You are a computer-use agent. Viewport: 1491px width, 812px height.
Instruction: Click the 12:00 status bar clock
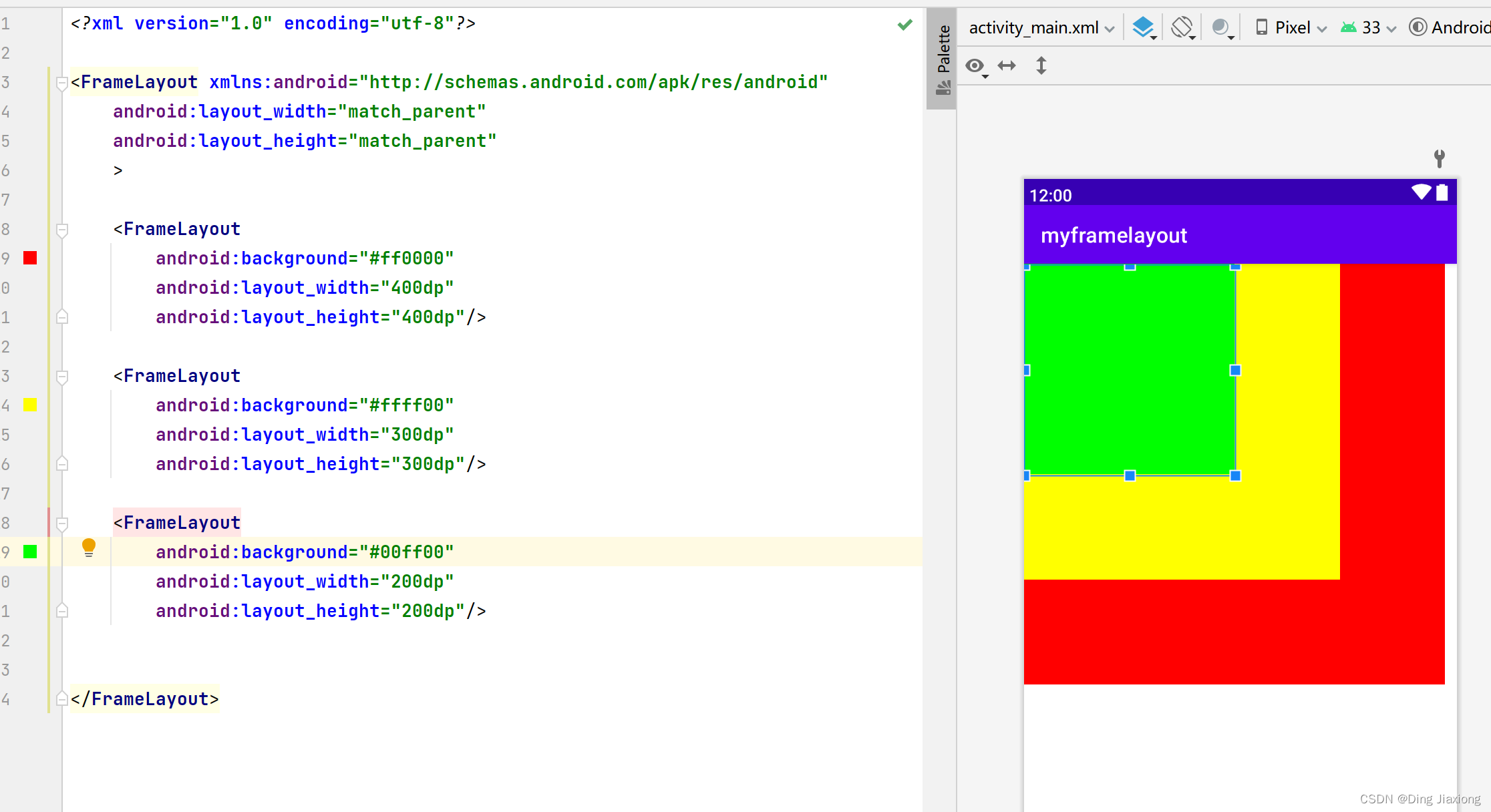tap(1050, 196)
